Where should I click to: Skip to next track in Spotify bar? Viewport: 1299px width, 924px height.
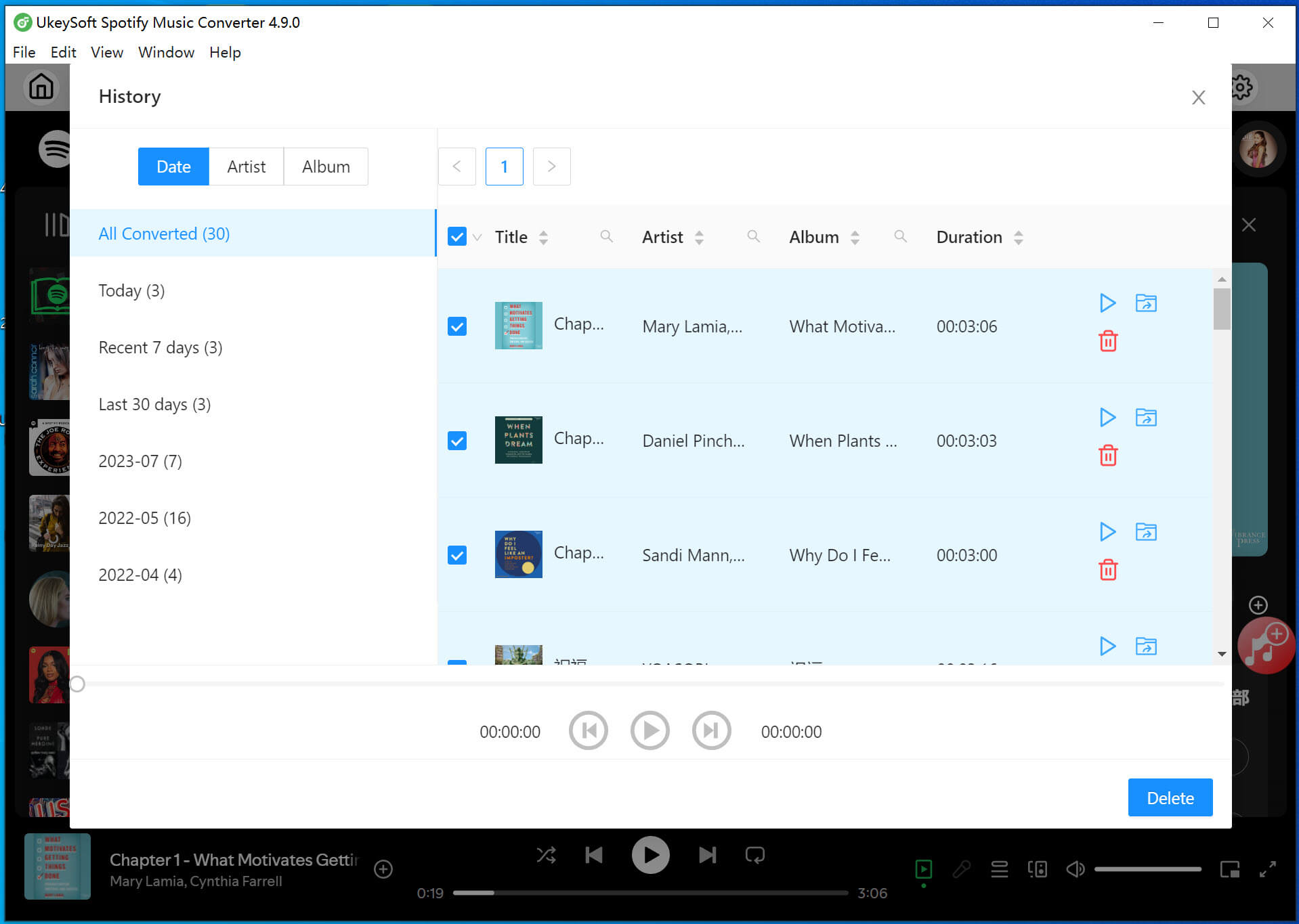point(707,855)
